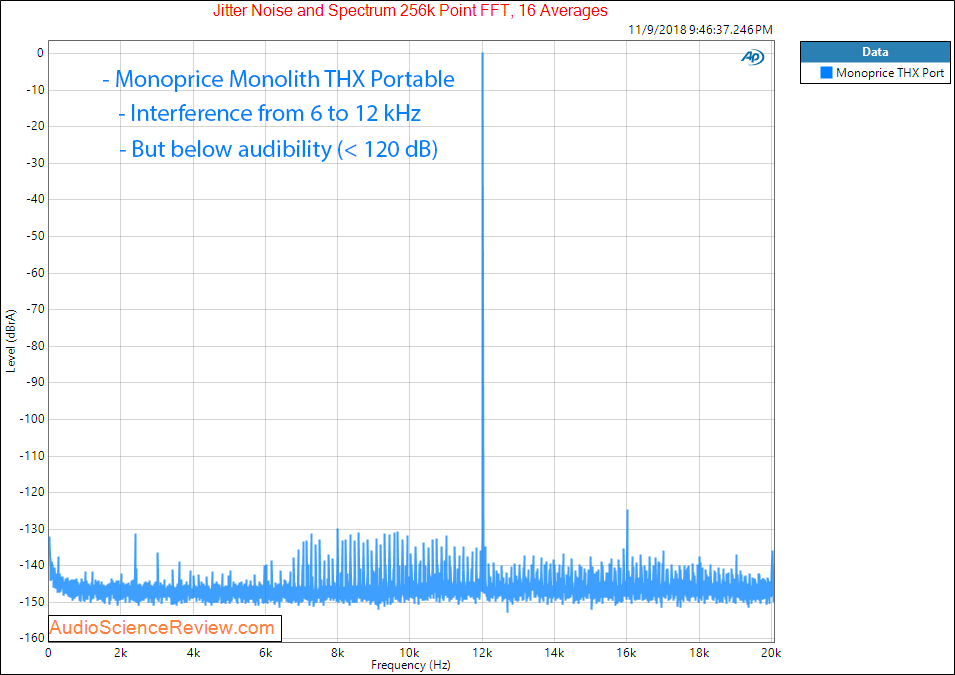Screen dimensions: 955x675
Task: Click the "- Monoprice Monolith THX Portable" annotation
Action: 278,79
